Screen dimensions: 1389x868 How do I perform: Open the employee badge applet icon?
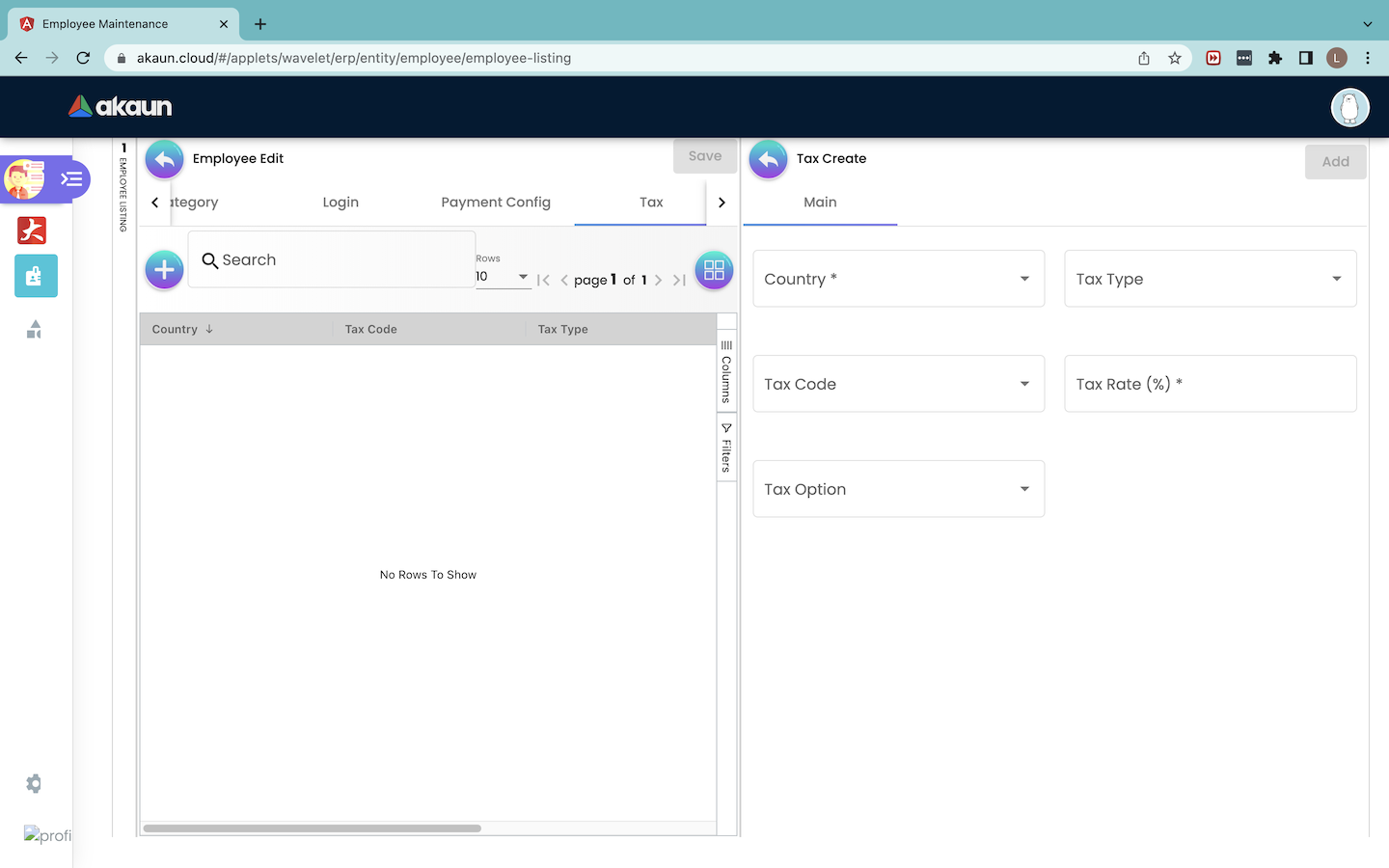pos(36,276)
